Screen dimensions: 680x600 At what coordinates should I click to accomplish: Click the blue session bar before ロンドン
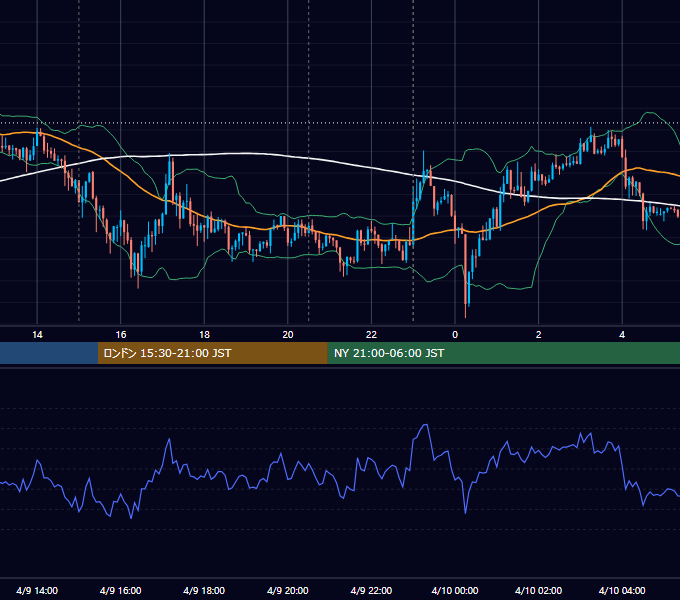(x=49, y=353)
